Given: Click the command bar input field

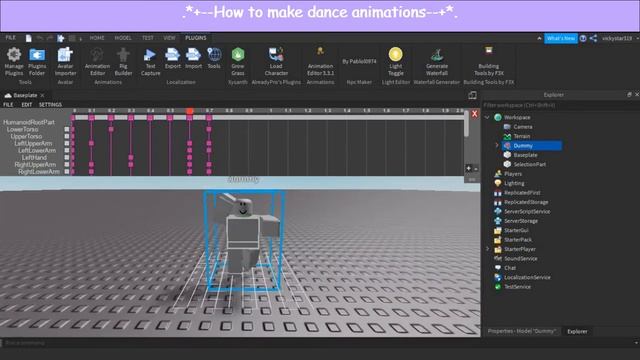Looking at the screenshot, I should [318, 343].
